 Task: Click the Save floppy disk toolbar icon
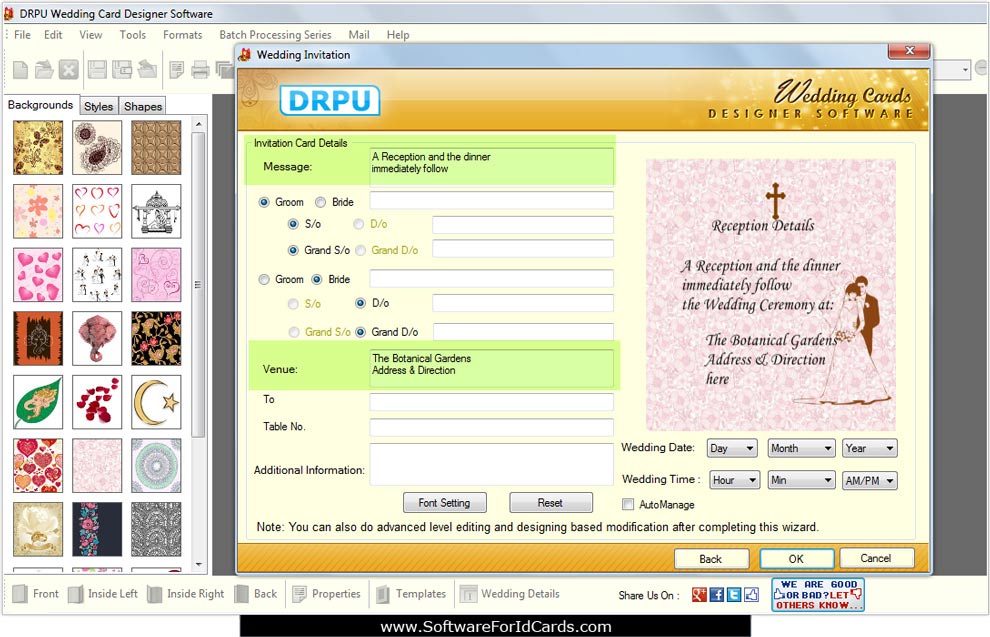coord(97,69)
